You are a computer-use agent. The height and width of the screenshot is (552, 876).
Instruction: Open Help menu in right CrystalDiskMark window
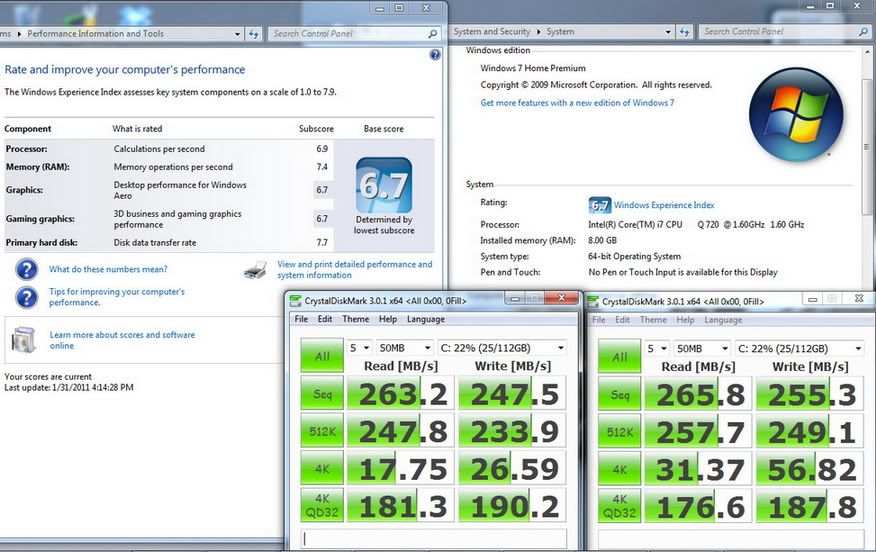point(685,320)
